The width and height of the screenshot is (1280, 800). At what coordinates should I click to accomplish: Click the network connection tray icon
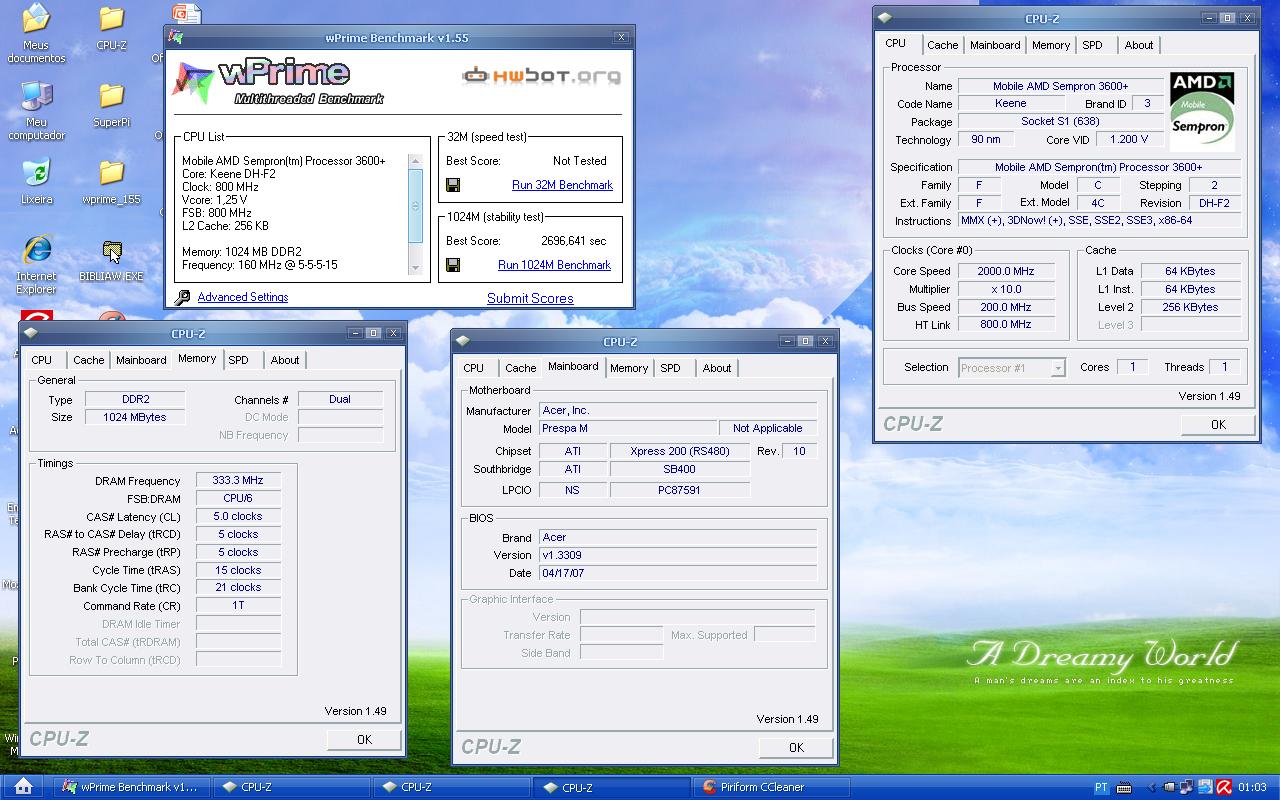pos(1187,787)
